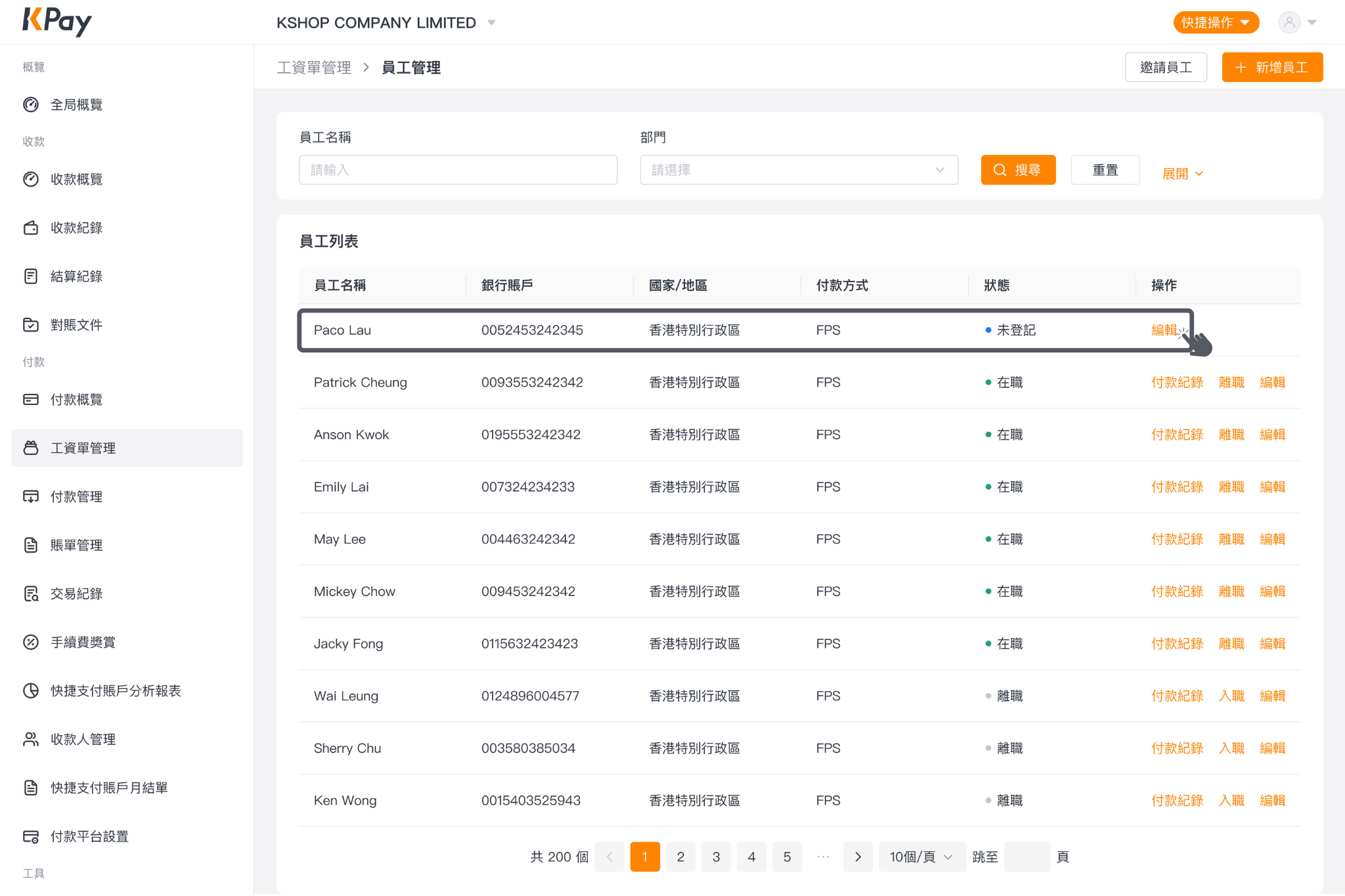The image size is (1345, 896).
Task: Click the 賬單管理 bill icon
Action: tap(31, 546)
